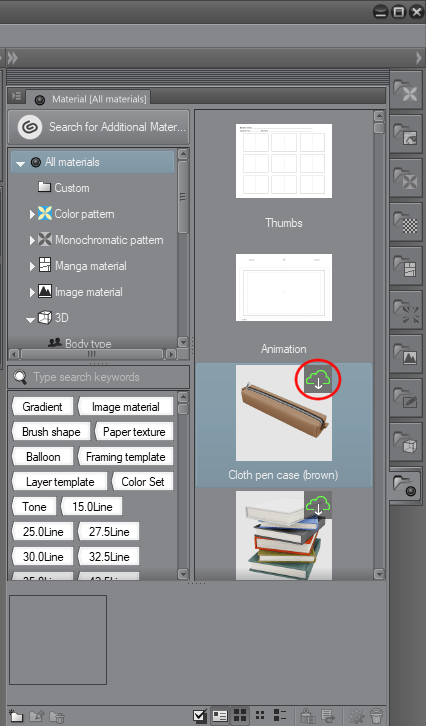426x726 pixels.
Task: Click tree horizontal scroll-right arrow
Action: 171,354
